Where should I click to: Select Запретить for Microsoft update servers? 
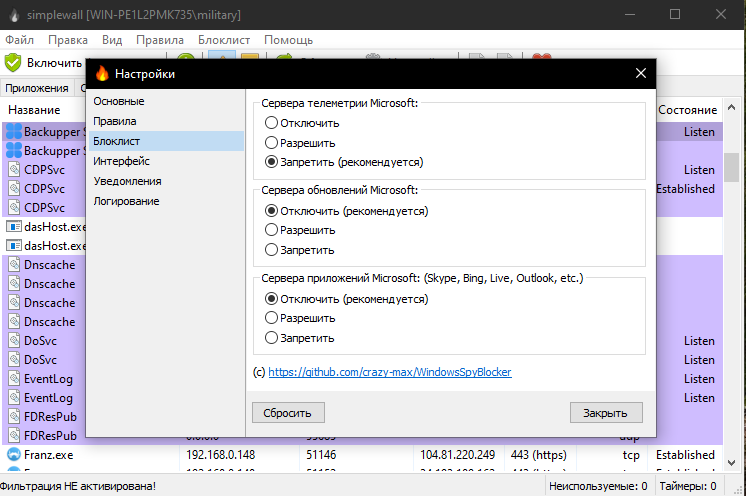(299, 250)
